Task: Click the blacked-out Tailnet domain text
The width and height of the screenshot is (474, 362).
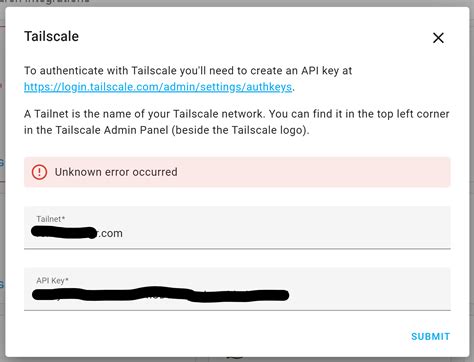Action: pos(64,232)
